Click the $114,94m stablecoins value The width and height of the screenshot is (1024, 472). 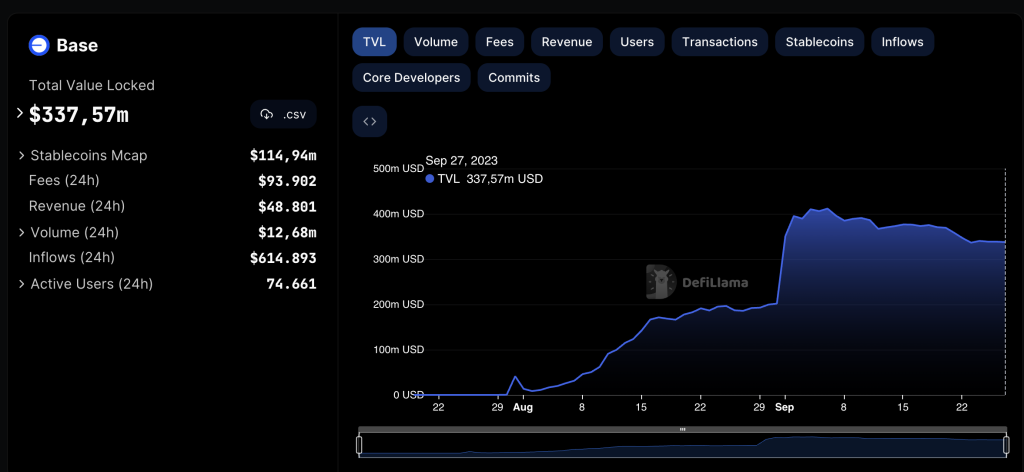click(x=283, y=155)
